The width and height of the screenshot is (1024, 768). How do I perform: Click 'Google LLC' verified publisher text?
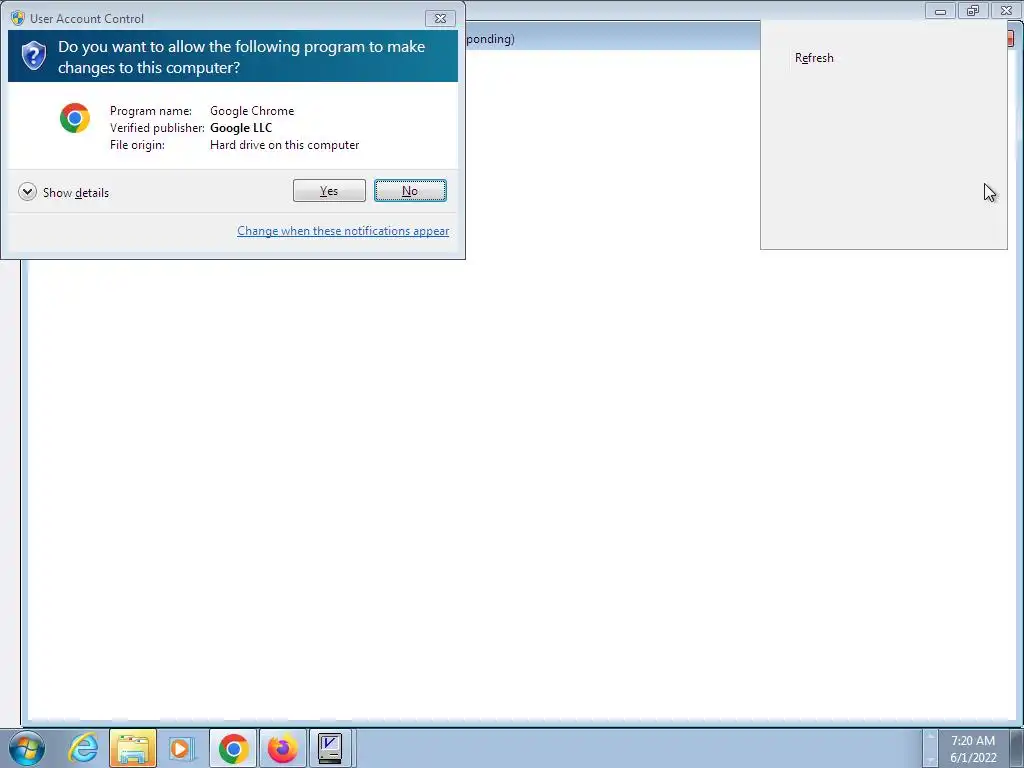241,128
